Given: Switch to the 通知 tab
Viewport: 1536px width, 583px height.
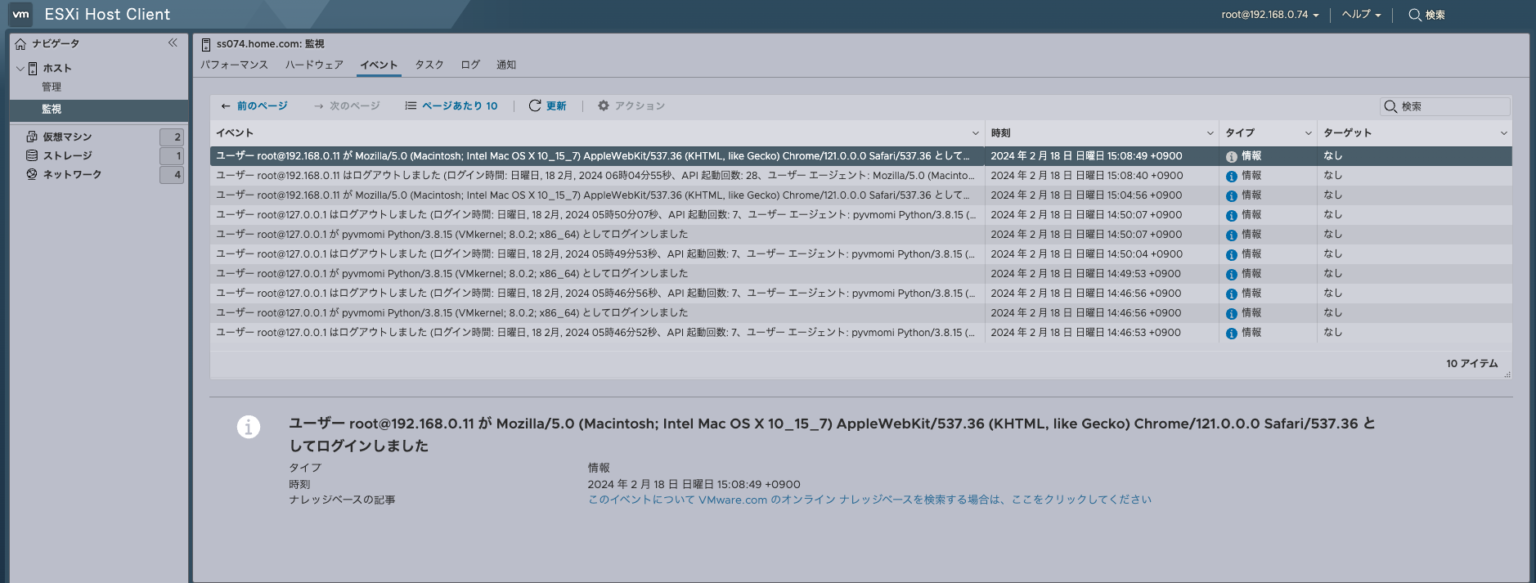Looking at the screenshot, I should (506, 64).
